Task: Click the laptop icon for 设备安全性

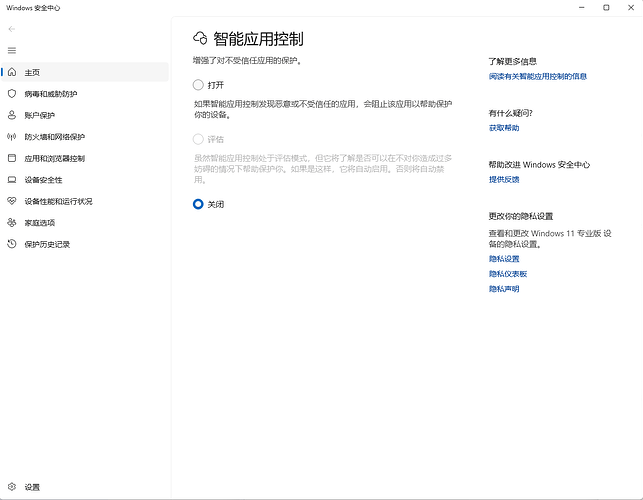Action: click(x=12, y=180)
